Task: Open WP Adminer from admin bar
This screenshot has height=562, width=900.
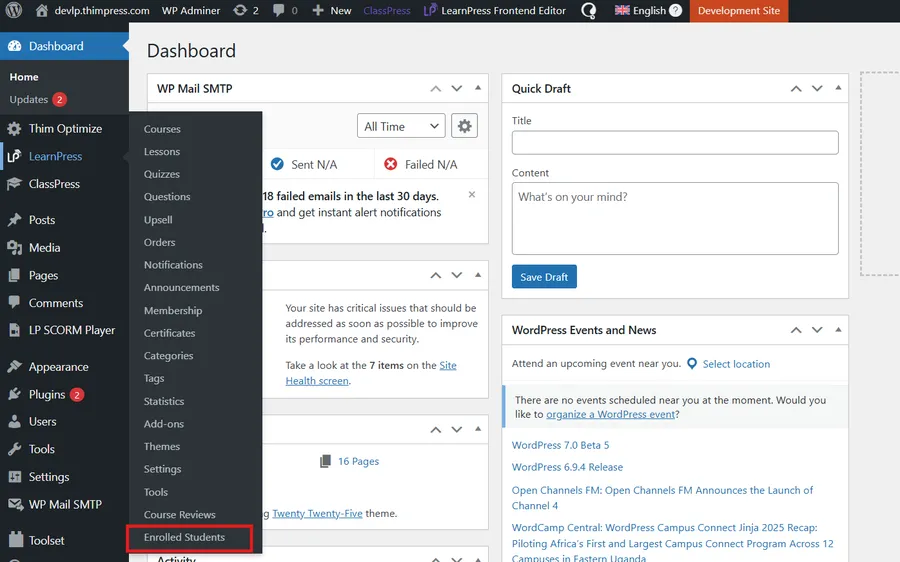Action: coord(191,10)
